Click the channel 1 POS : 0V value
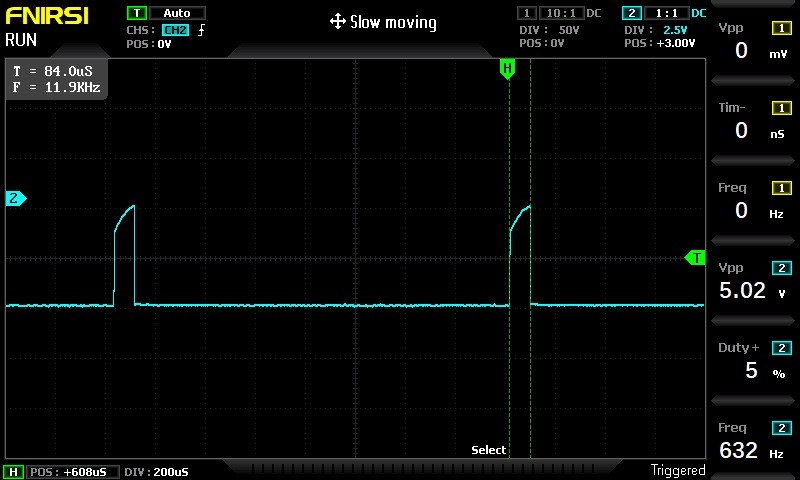This screenshot has height=480, width=800. 557,43
